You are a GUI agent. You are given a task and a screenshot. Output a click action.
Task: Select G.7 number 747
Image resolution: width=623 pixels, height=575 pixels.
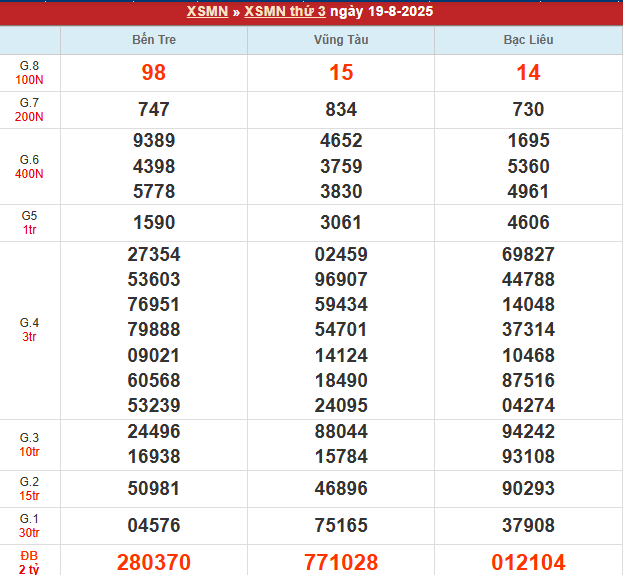point(154,109)
